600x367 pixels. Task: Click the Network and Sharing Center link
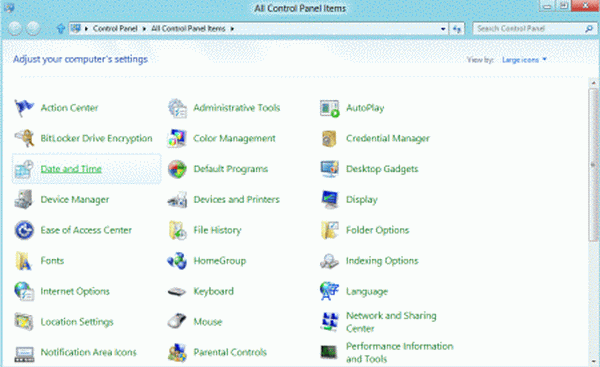[391, 322]
